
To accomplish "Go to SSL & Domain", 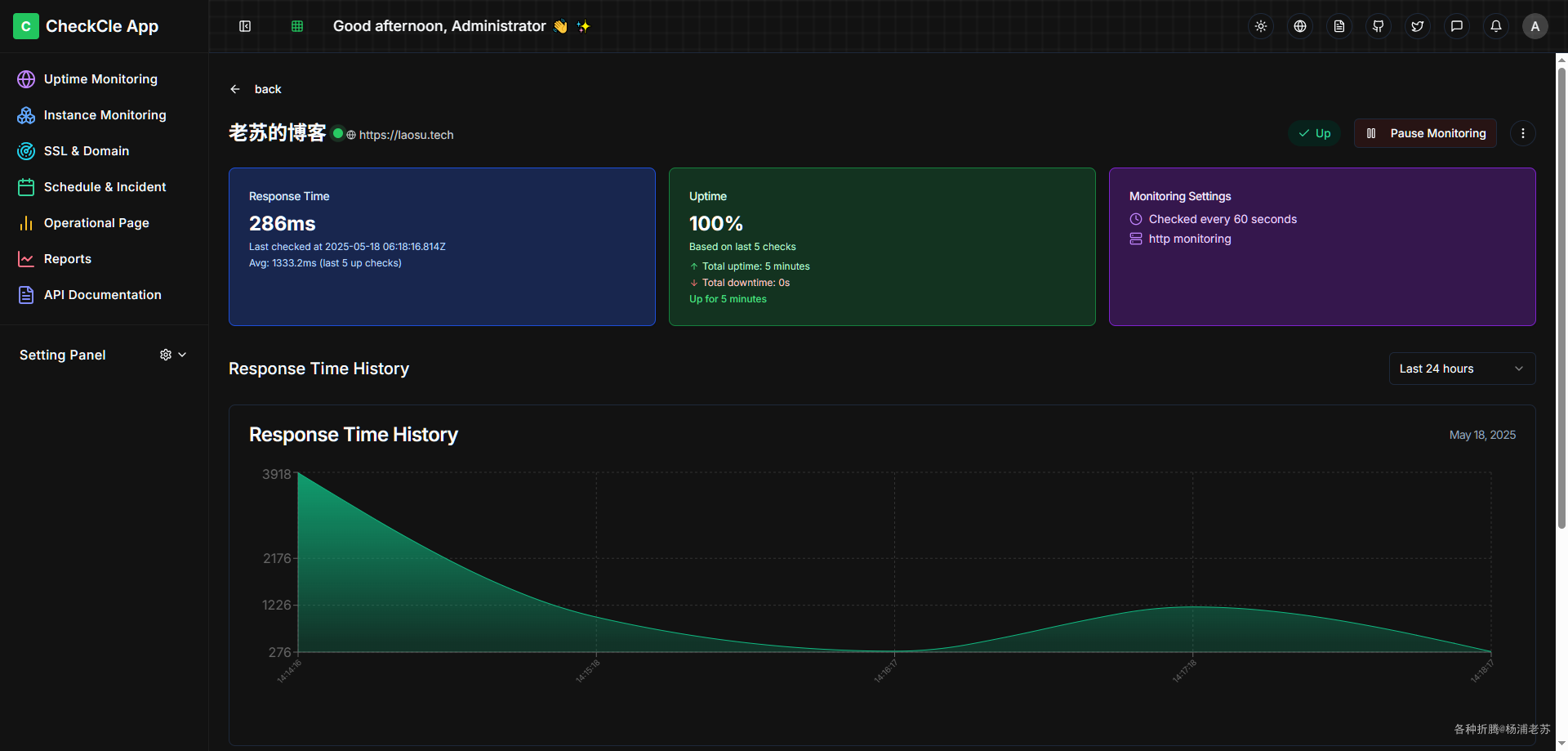I will coord(105,151).
